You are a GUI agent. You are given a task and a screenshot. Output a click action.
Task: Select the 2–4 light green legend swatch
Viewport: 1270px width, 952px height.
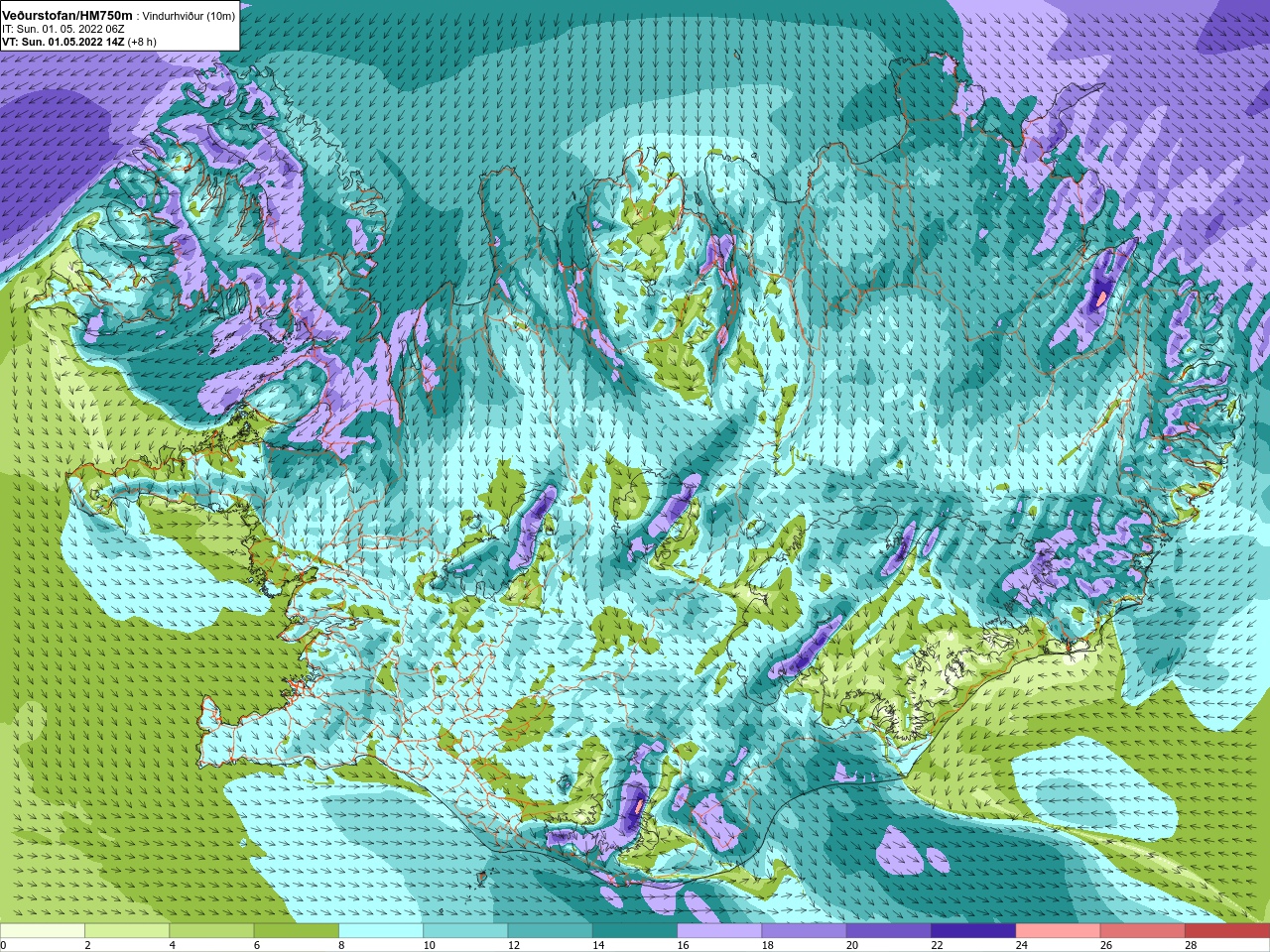click(x=127, y=930)
